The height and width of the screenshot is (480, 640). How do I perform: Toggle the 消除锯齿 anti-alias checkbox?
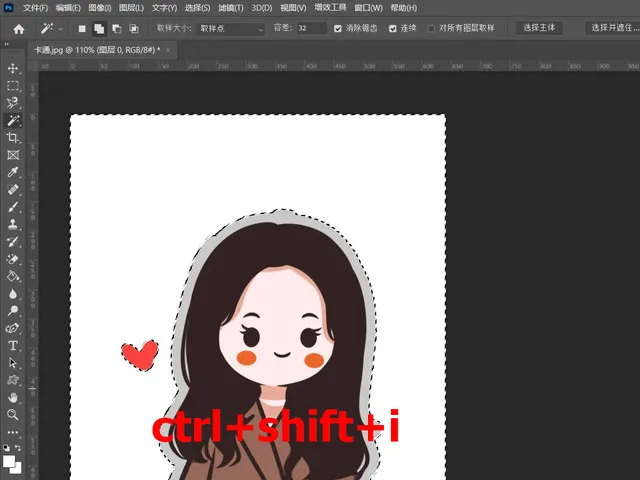(x=338, y=29)
